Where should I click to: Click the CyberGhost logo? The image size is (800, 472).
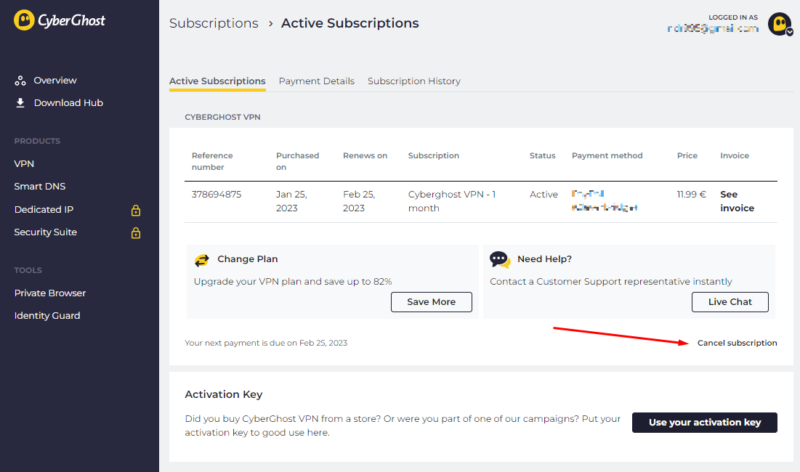tap(59, 20)
